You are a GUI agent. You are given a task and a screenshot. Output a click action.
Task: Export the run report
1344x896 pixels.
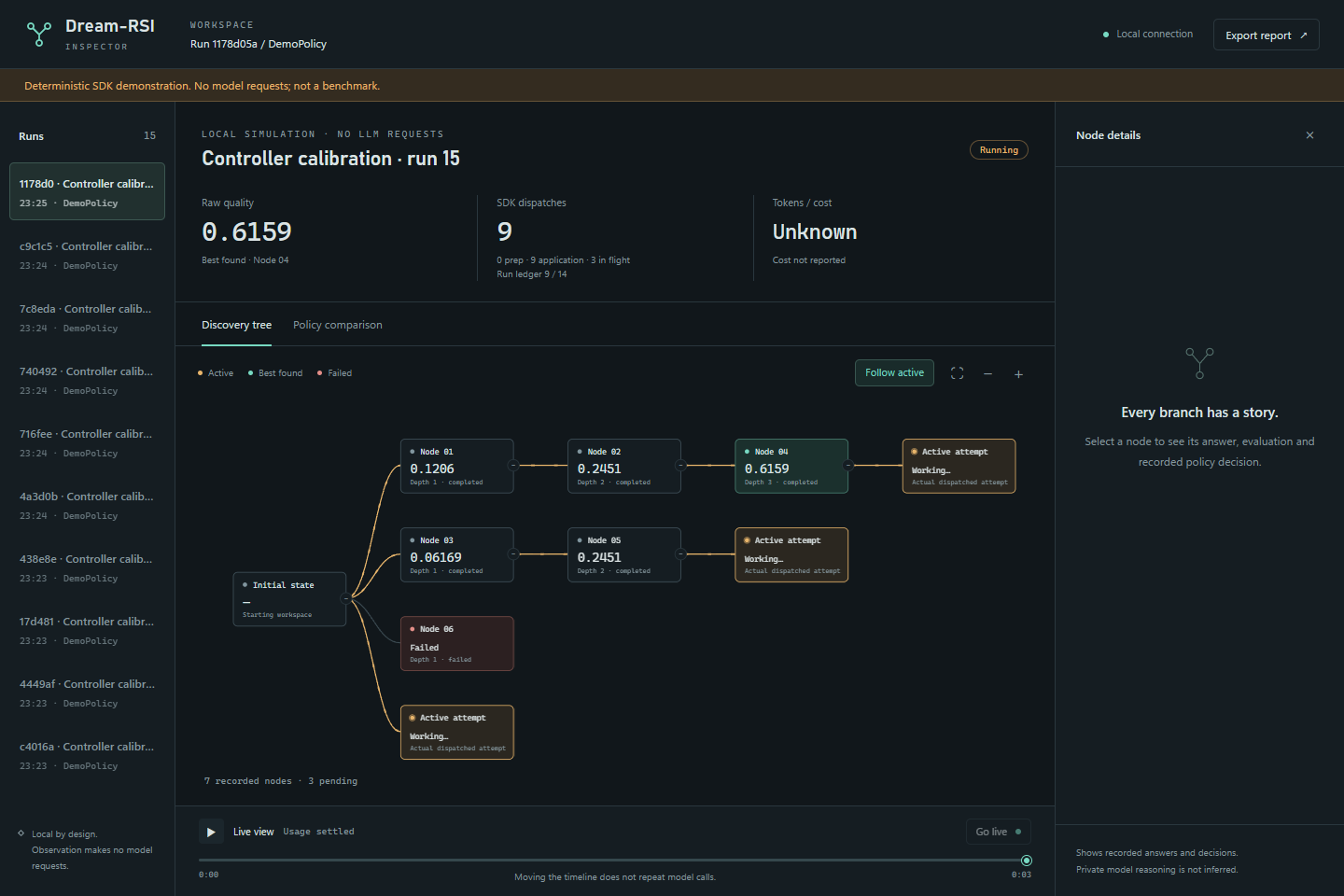pos(1266,35)
